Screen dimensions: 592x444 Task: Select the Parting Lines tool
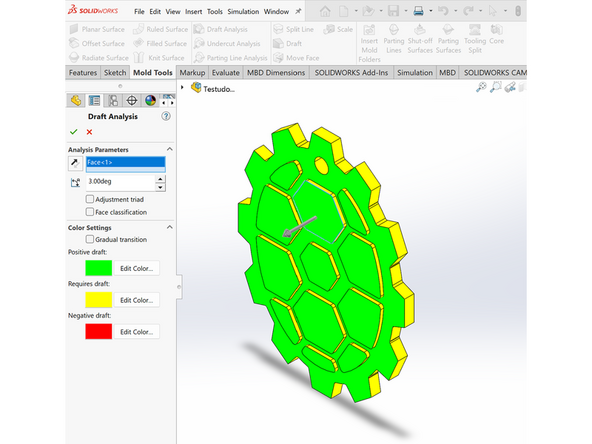click(394, 39)
